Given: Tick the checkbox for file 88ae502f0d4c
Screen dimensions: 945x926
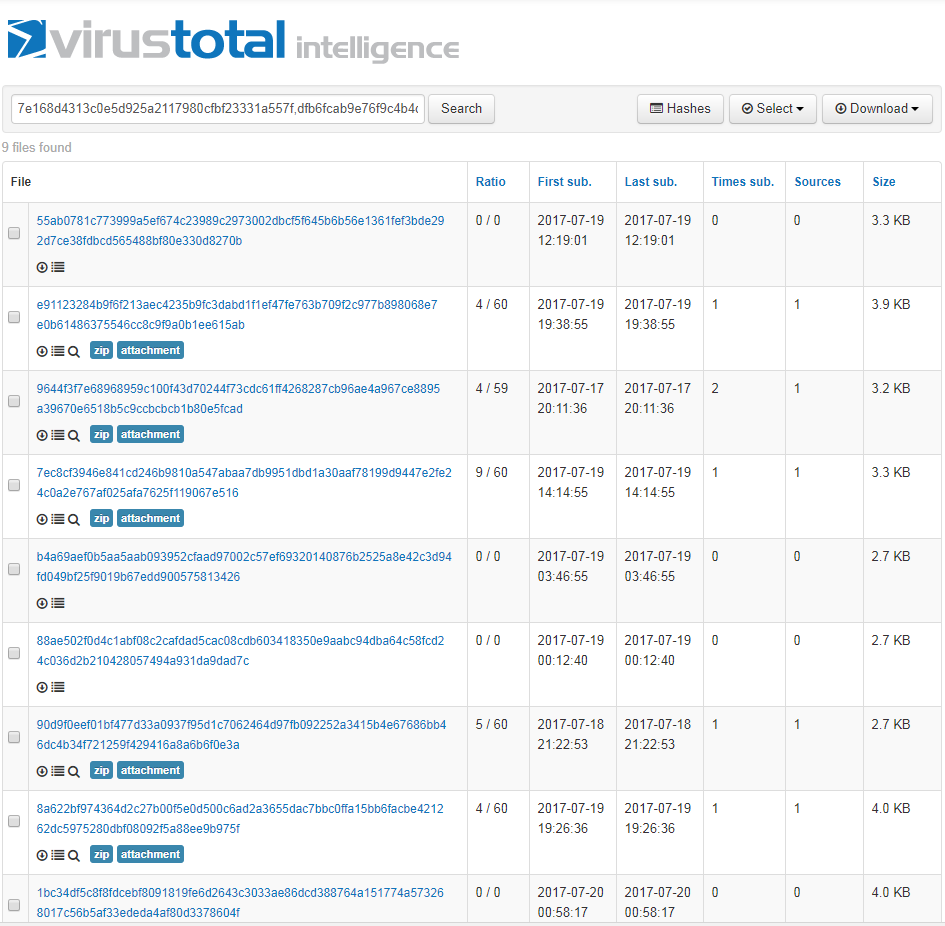Looking at the screenshot, I should pyautogui.click(x=14, y=654).
